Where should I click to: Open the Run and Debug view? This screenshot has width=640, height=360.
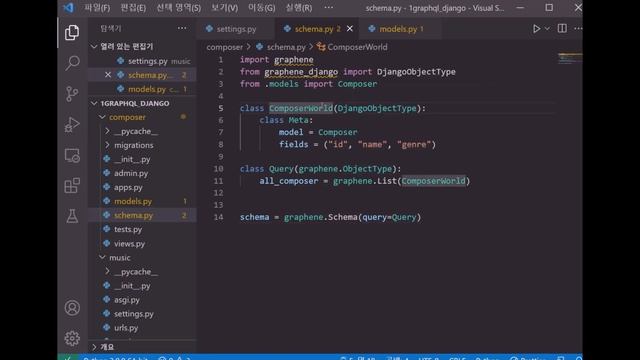(x=72, y=124)
